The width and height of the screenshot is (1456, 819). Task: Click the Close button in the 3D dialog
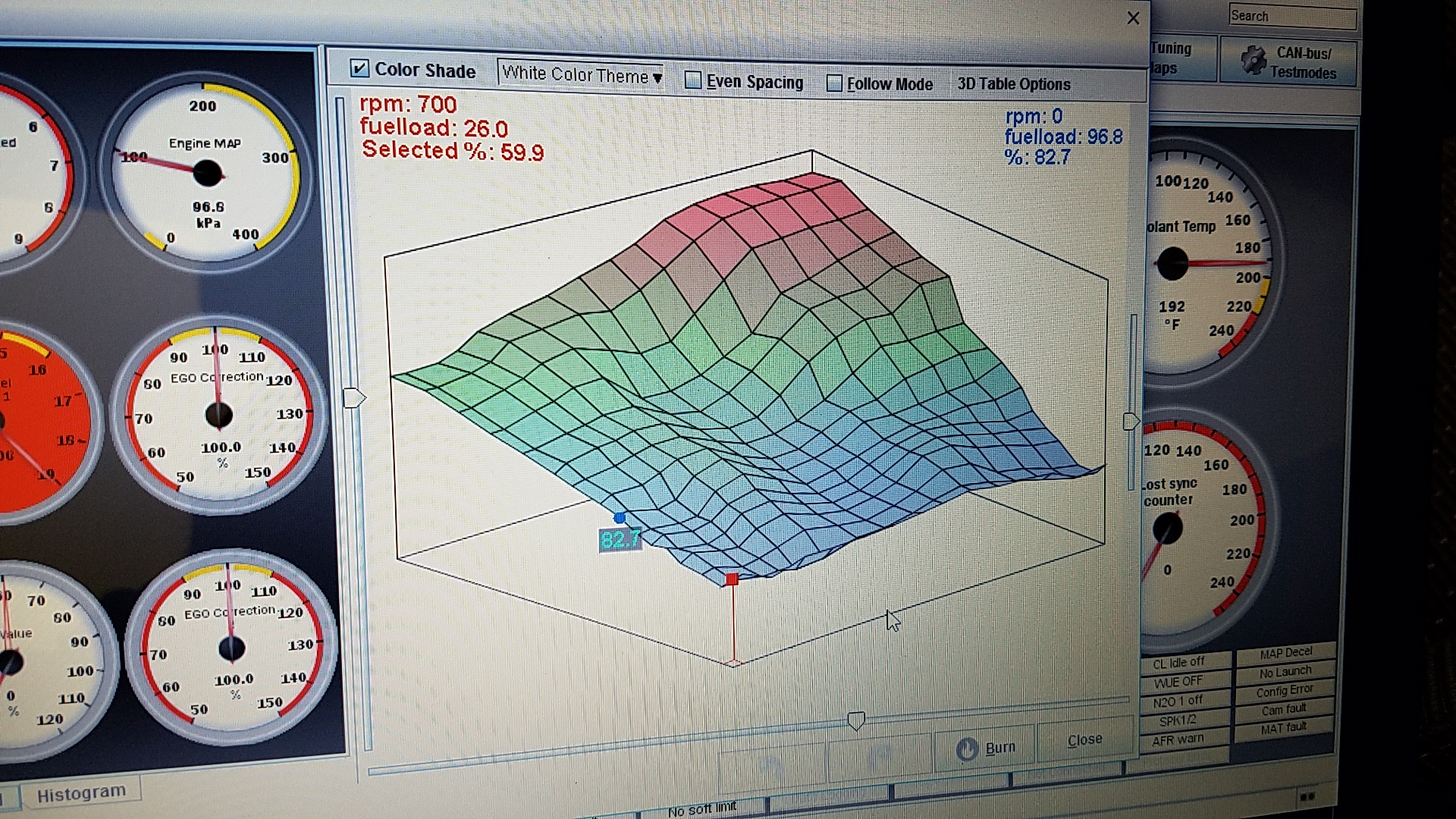1084,739
